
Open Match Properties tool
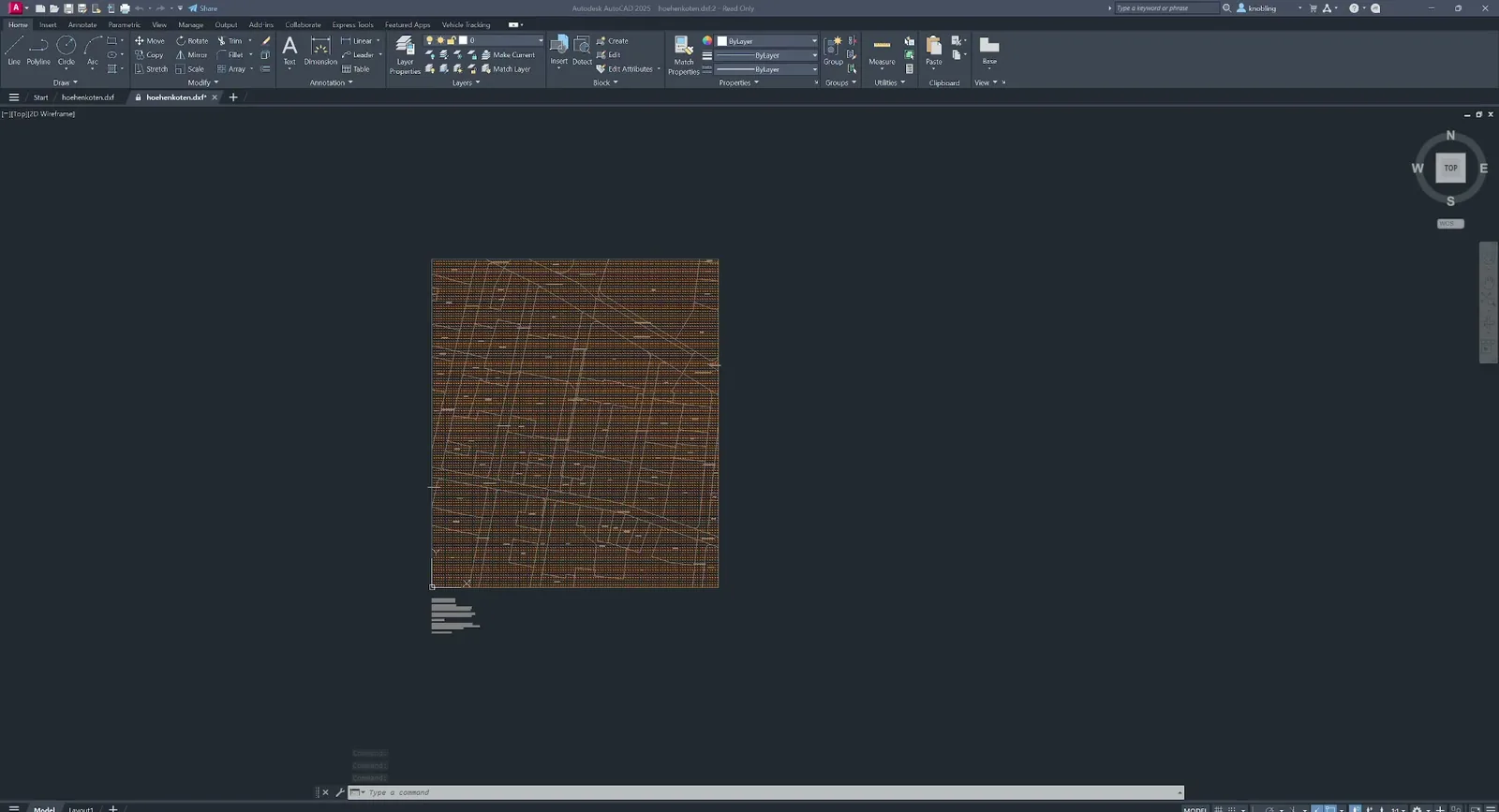(x=684, y=55)
